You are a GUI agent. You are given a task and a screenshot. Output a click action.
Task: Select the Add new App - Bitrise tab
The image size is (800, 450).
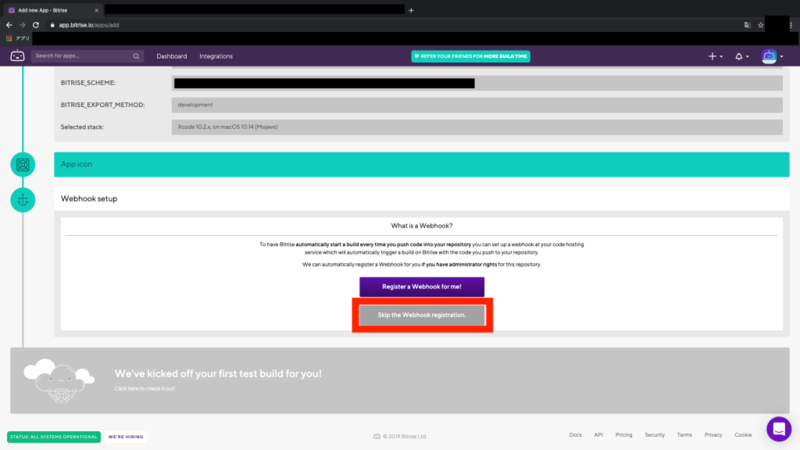(x=53, y=10)
